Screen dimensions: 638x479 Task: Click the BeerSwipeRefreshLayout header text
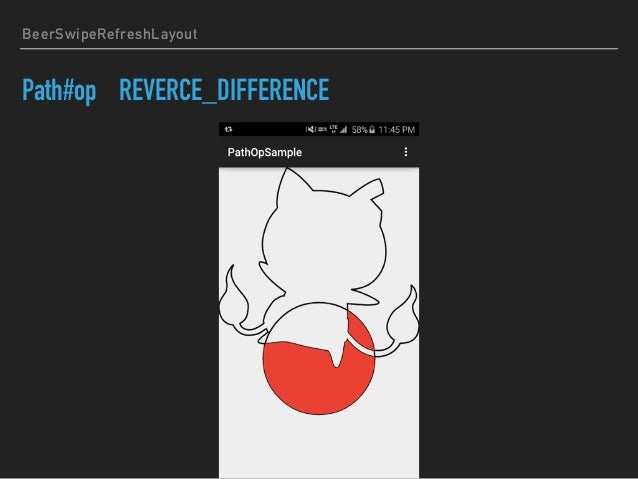click(110, 34)
